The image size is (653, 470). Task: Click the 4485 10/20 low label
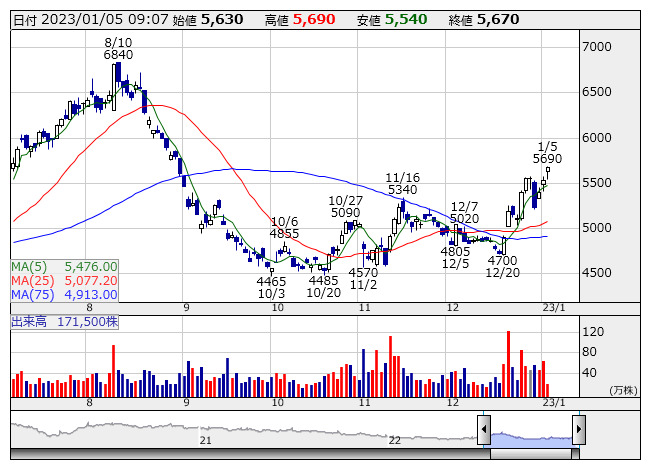tap(324, 287)
